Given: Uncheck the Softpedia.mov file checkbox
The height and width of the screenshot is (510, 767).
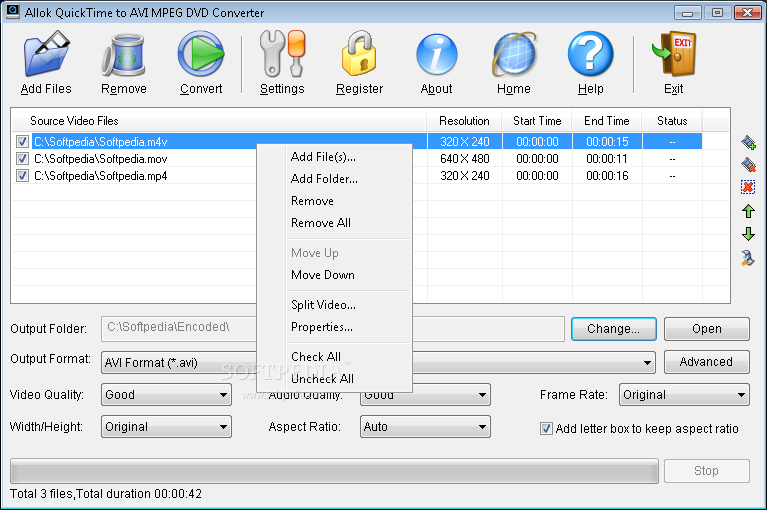Looking at the screenshot, I should tap(22, 158).
